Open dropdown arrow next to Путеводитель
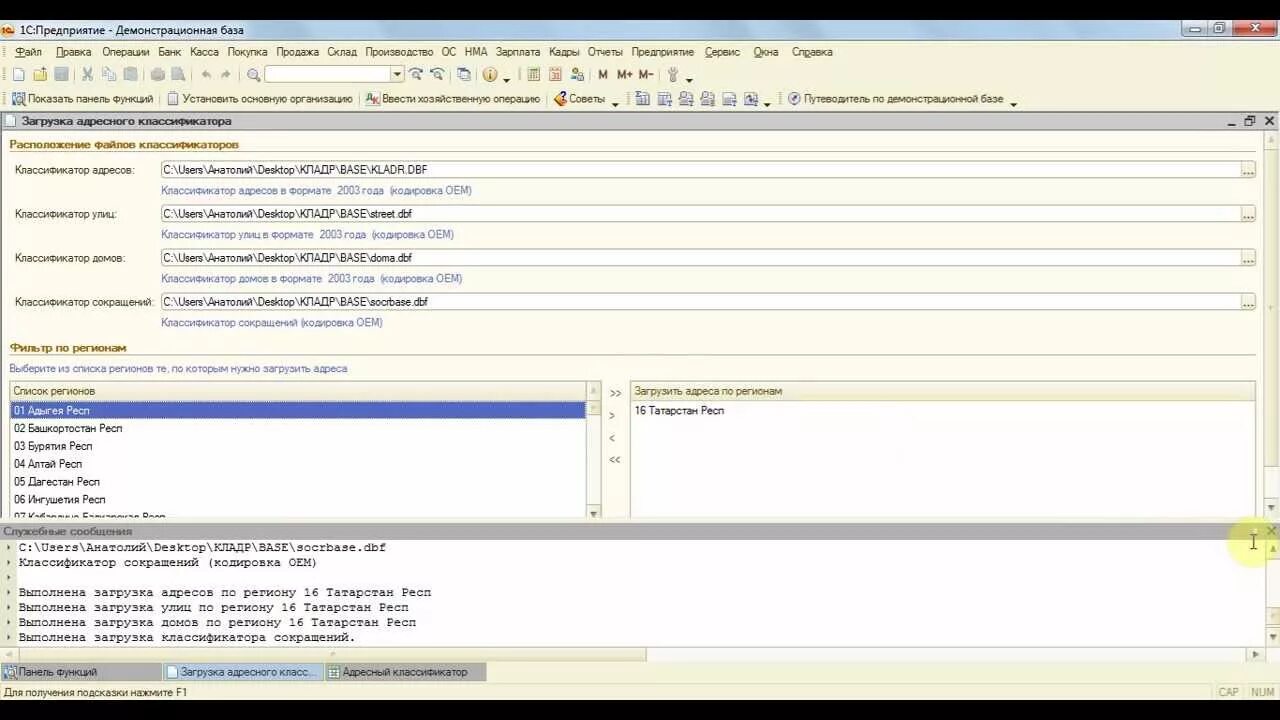This screenshot has width=1280, height=720. click(x=1013, y=102)
